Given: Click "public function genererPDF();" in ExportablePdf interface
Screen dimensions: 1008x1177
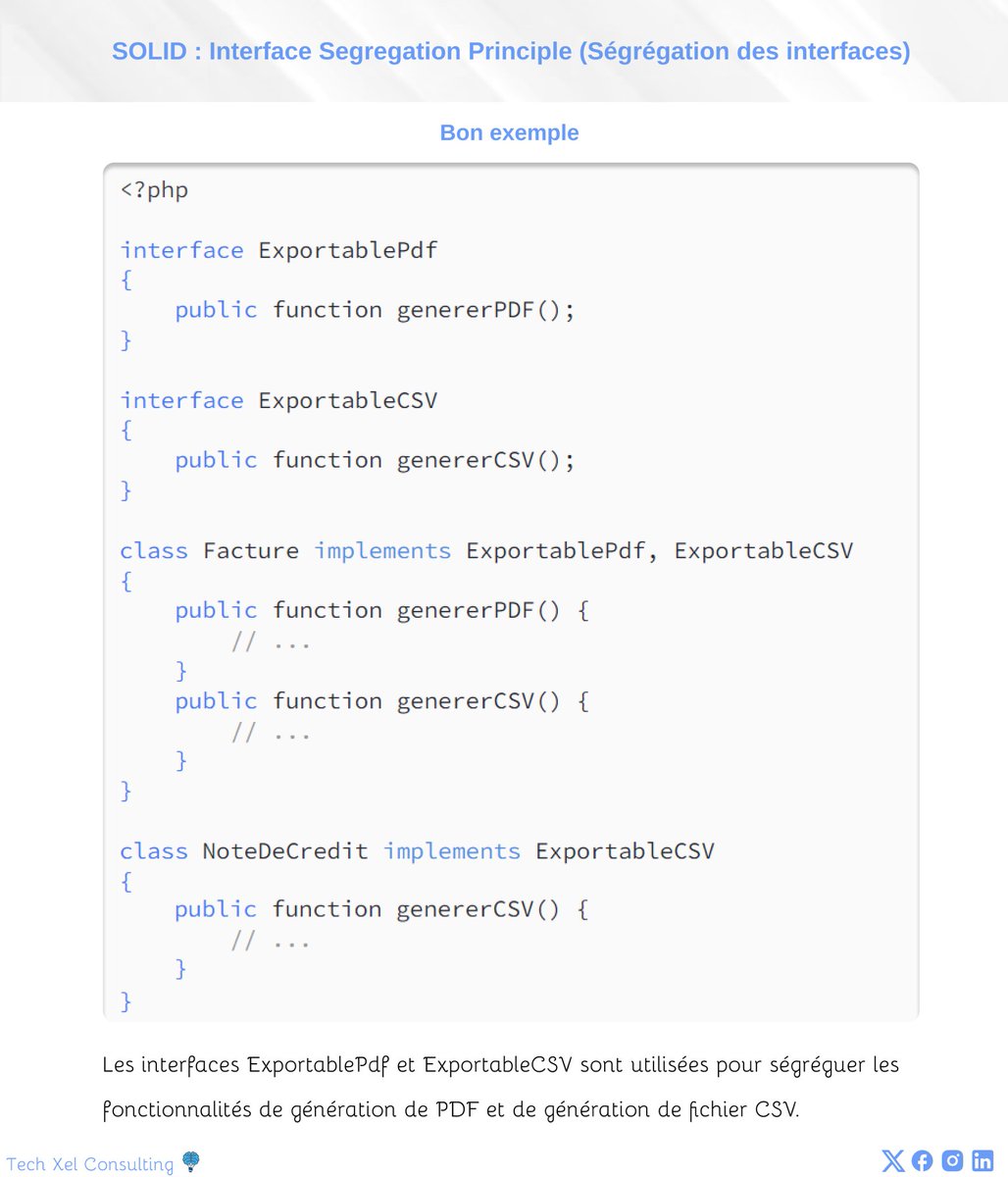Looking at the screenshot, I should pyautogui.click(x=376, y=310).
